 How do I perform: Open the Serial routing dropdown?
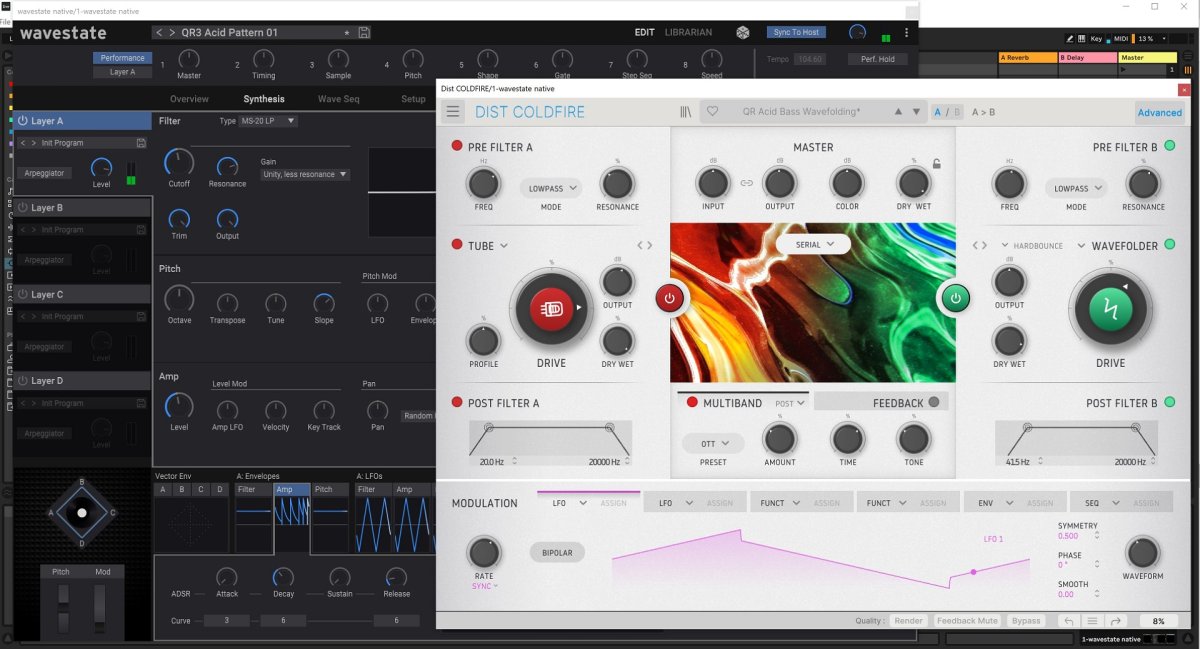[813, 243]
